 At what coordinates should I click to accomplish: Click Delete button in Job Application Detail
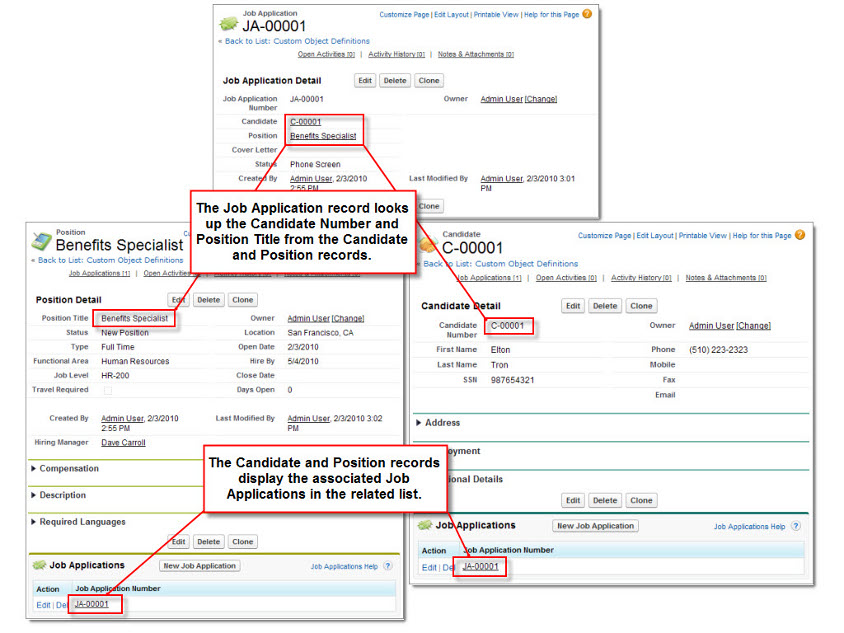click(395, 80)
